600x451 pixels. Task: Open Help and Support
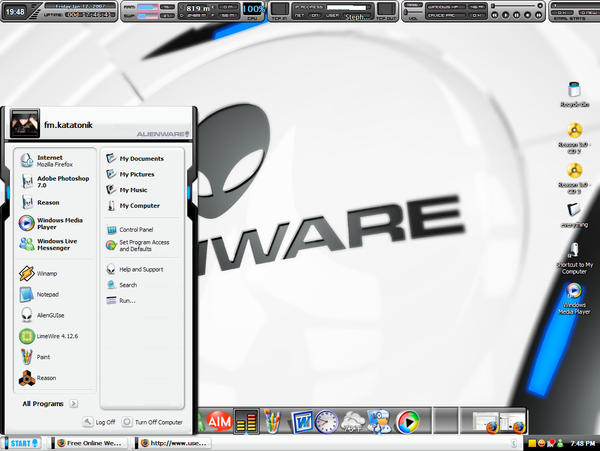point(135,269)
